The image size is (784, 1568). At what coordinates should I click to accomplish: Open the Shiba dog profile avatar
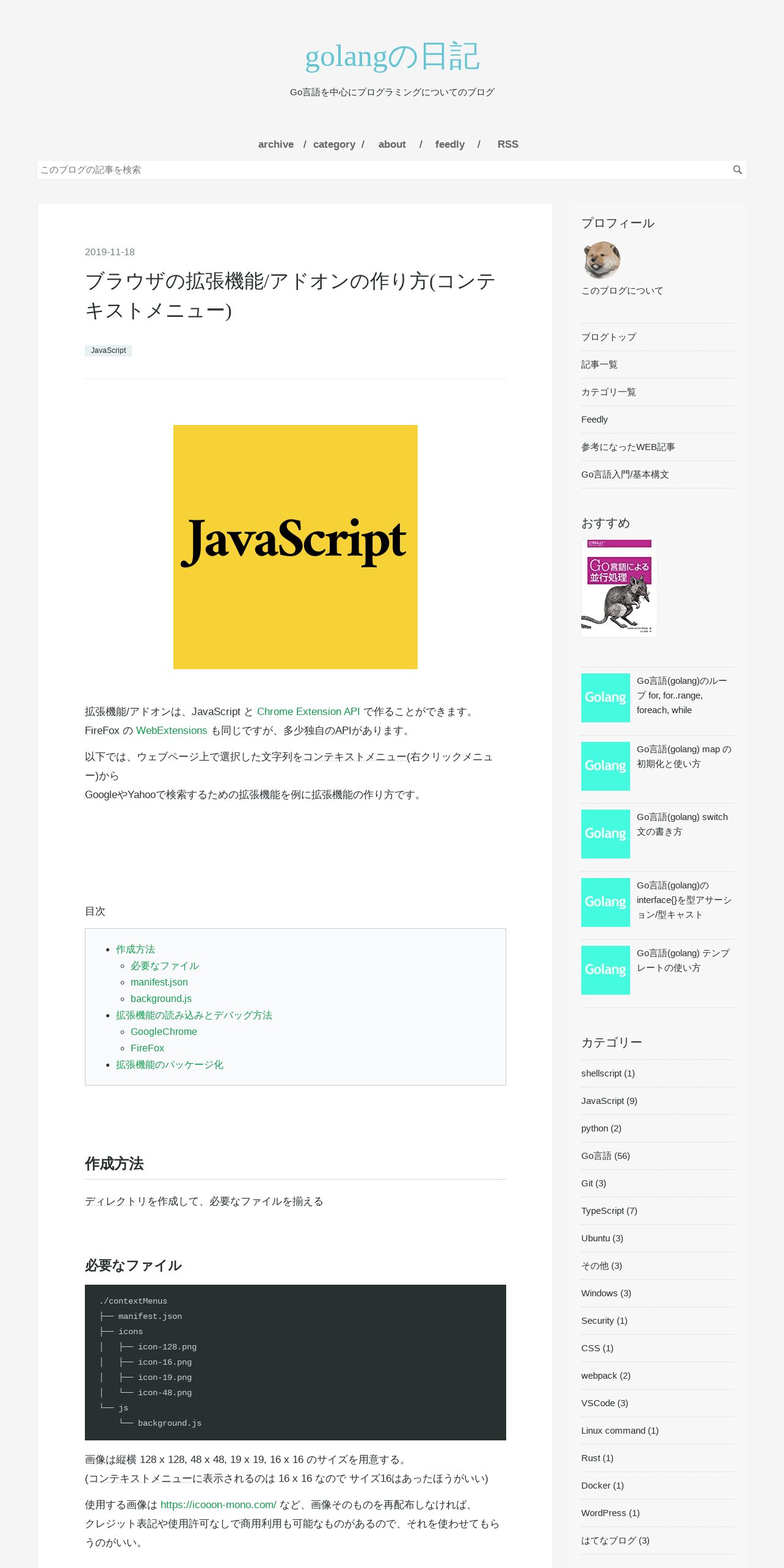[x=601, y=260]
